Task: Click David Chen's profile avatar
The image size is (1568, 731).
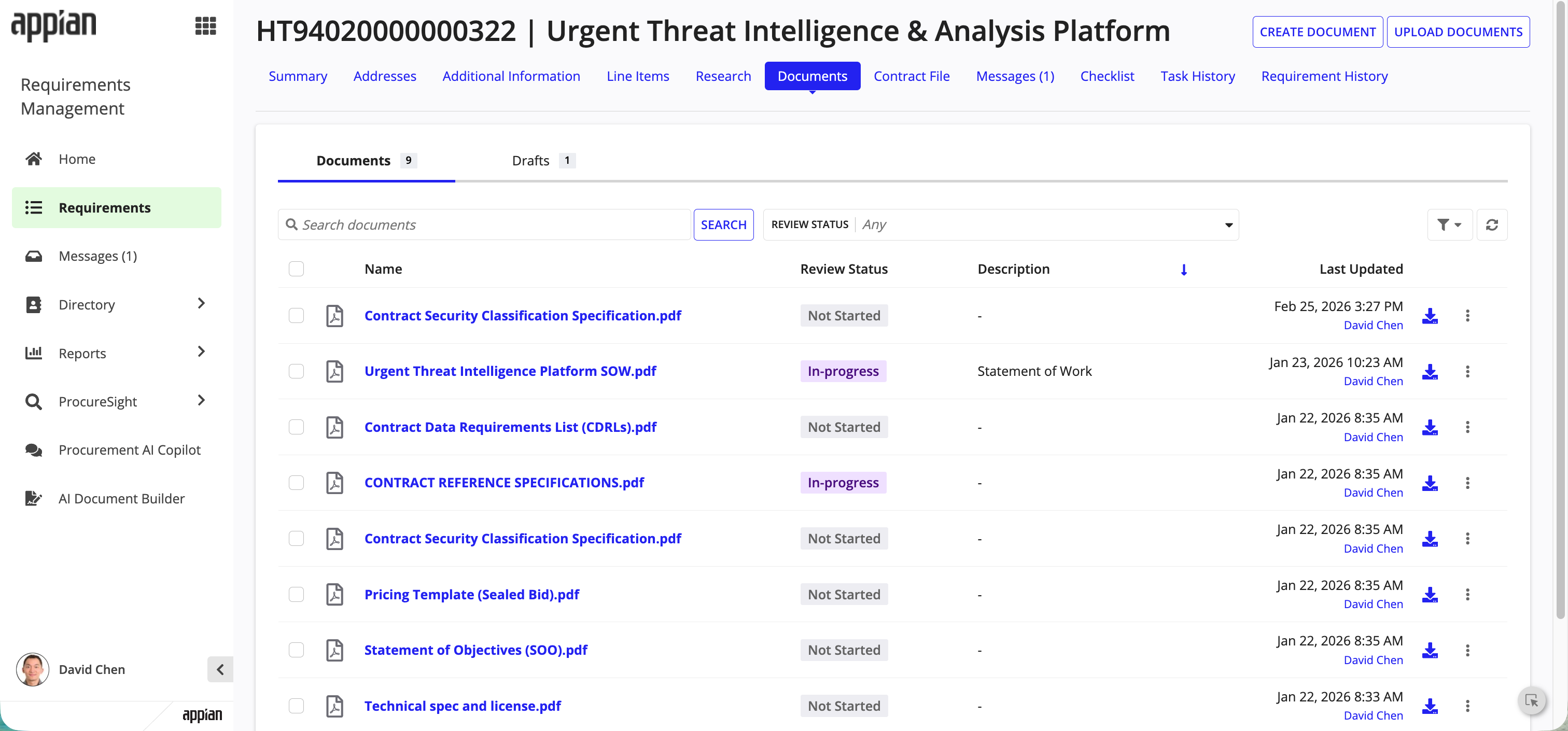Action: [x=32, y=669]
